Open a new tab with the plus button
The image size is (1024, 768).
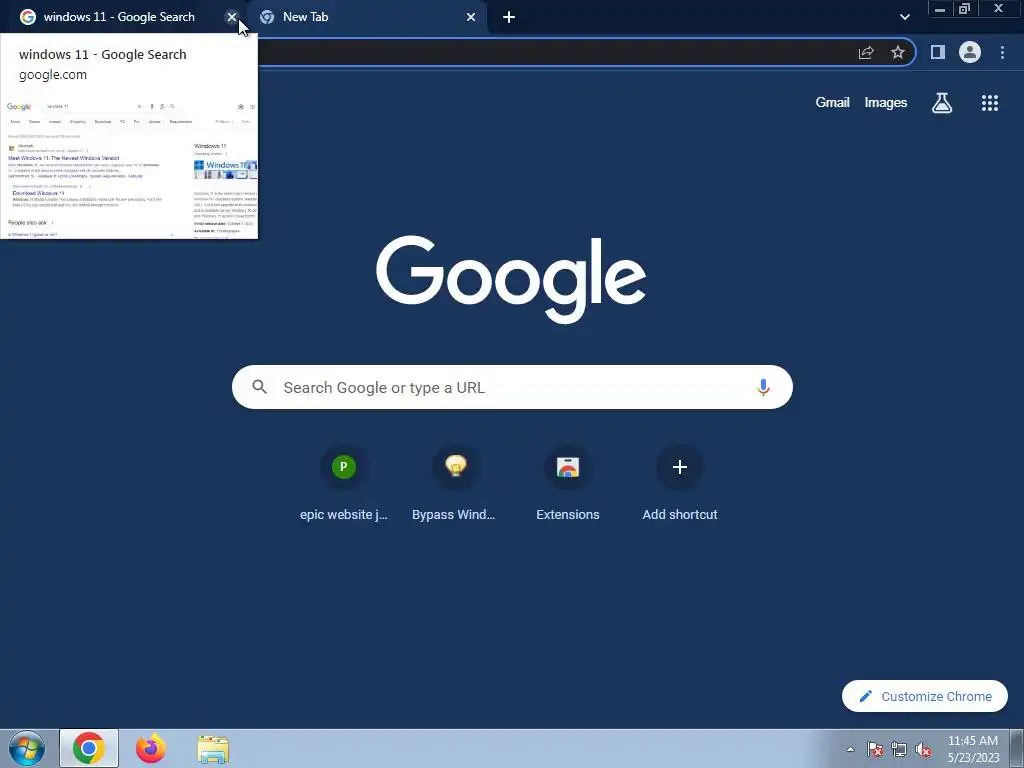coord(509,17)
